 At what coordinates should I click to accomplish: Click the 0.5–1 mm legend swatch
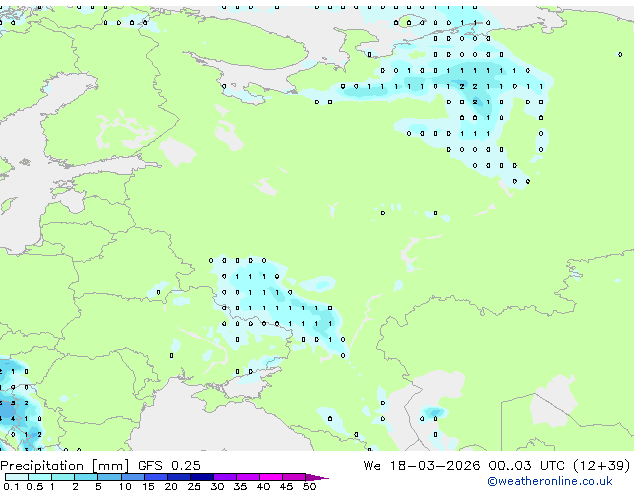(40, 477)
